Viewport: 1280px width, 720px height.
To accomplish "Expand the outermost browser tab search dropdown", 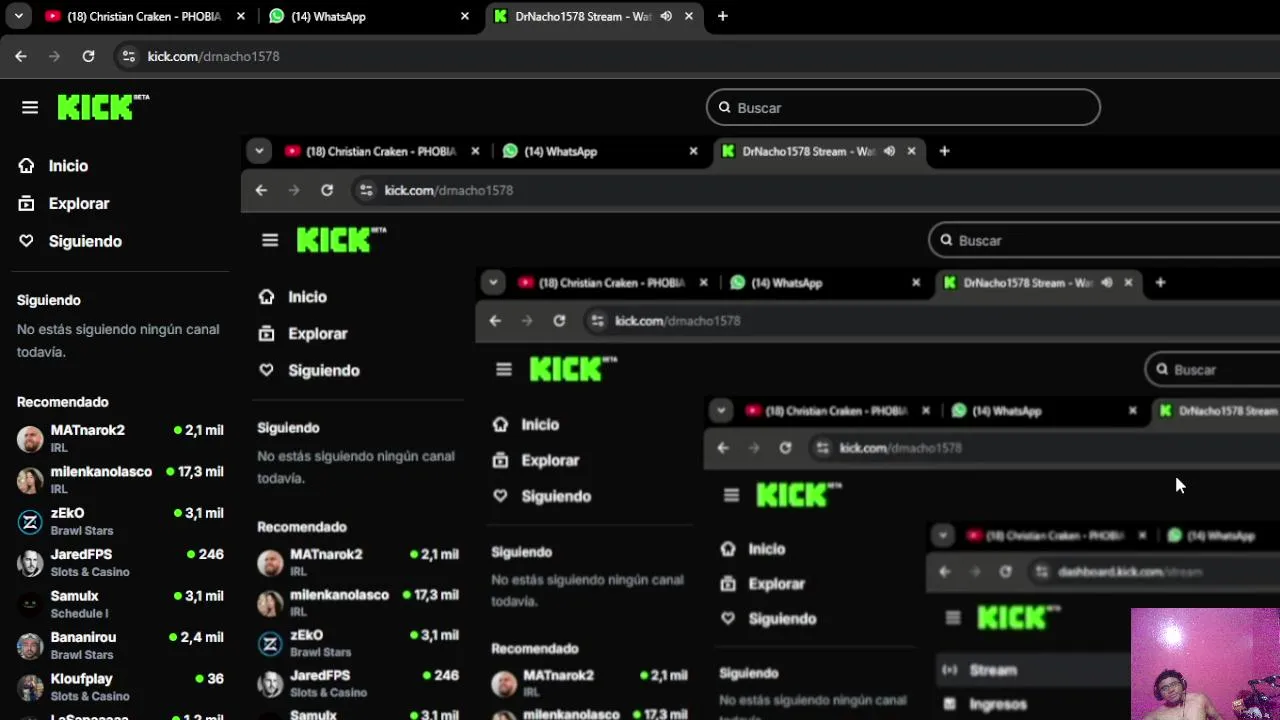I will pos(18,16).
